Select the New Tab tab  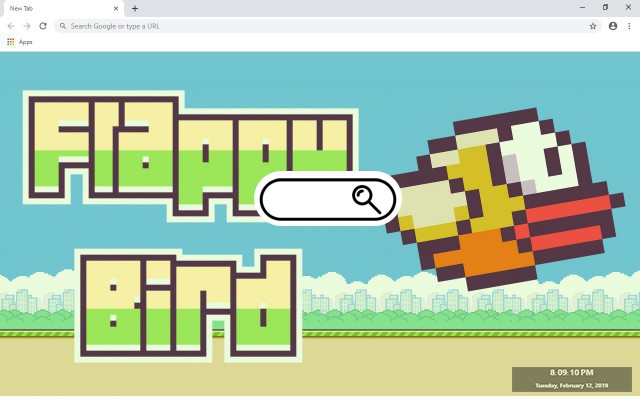62,9
